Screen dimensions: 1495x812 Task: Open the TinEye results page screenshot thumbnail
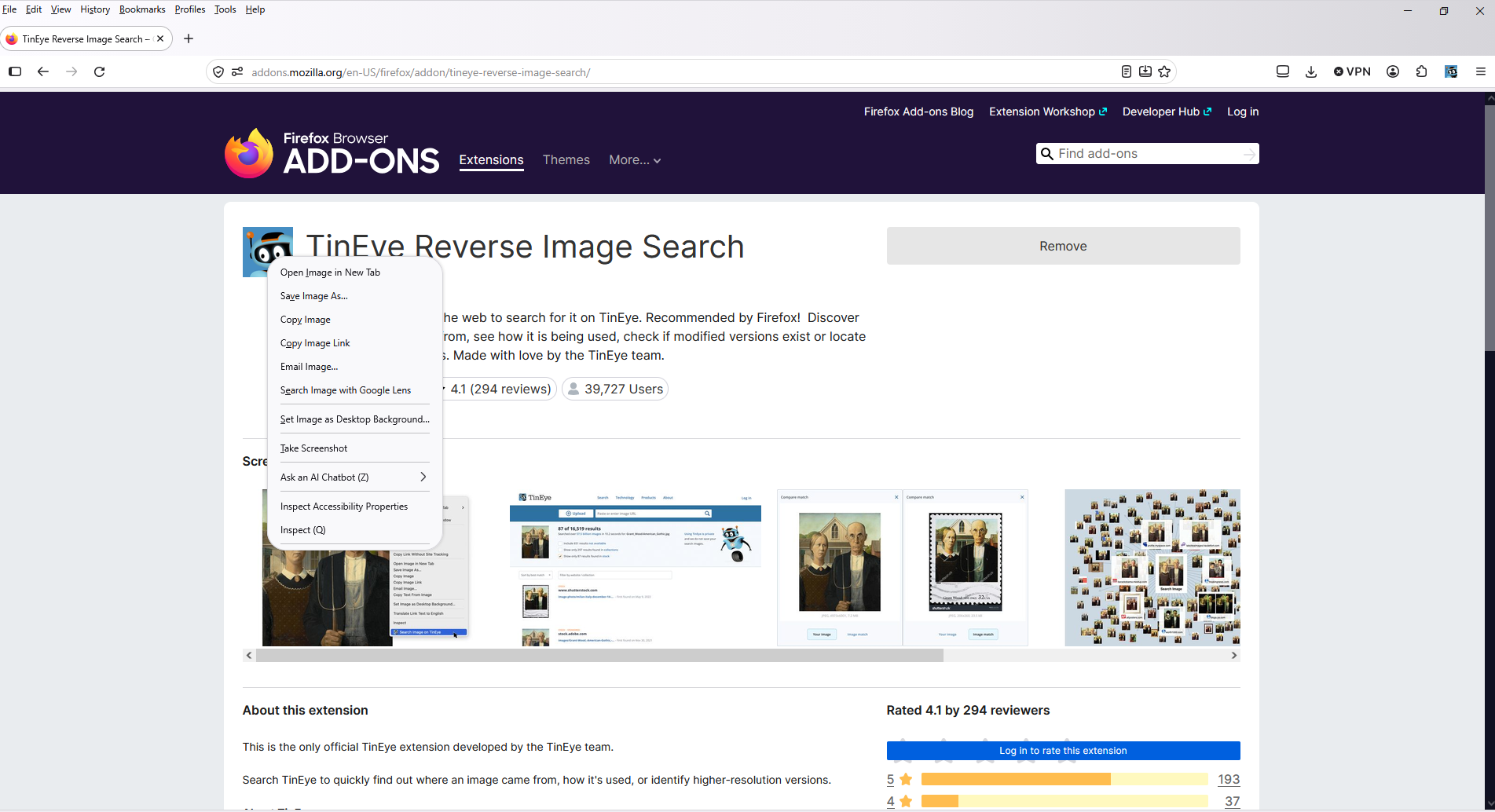click(636, 568)
